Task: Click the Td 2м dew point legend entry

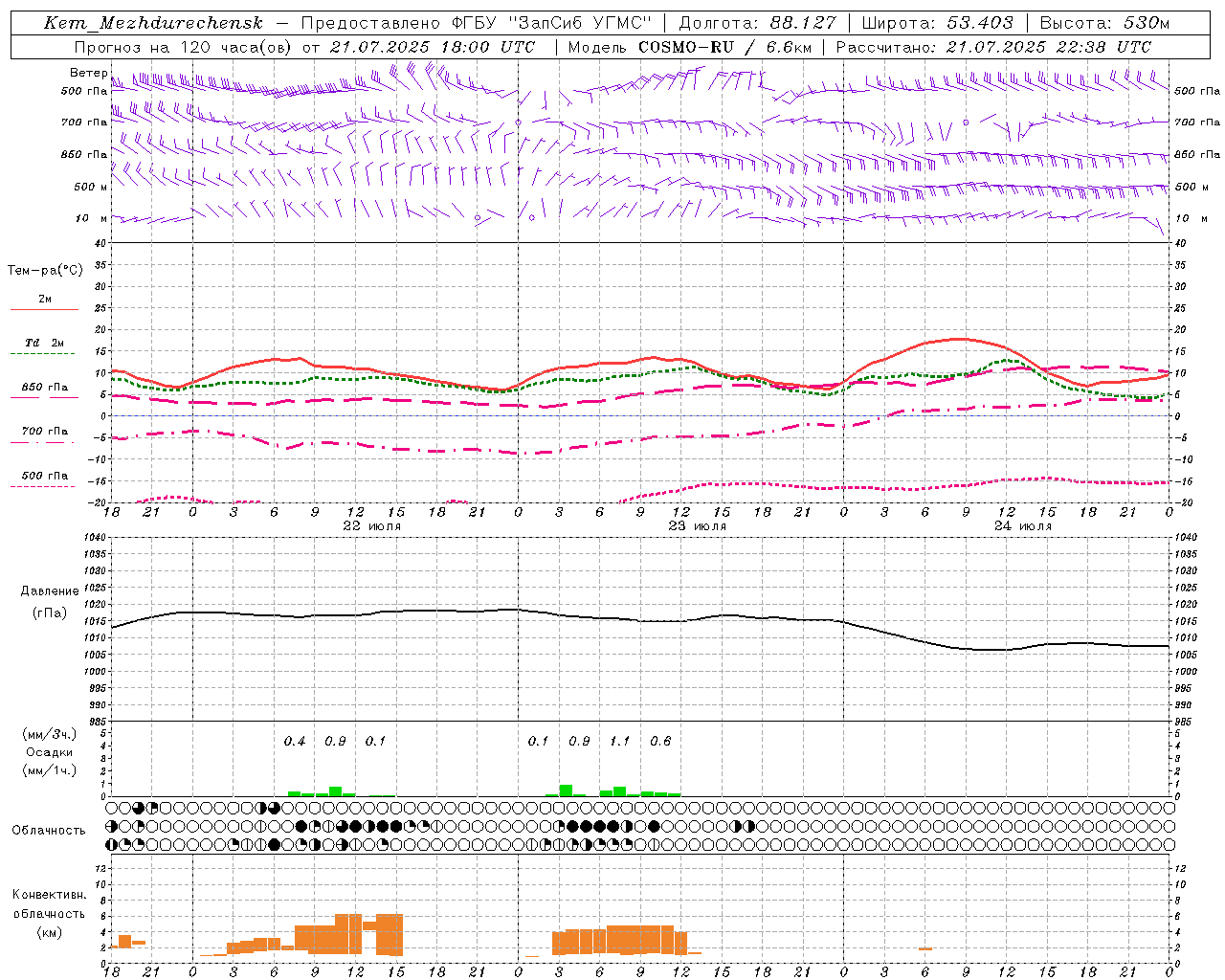Action: tap(45, 343)
